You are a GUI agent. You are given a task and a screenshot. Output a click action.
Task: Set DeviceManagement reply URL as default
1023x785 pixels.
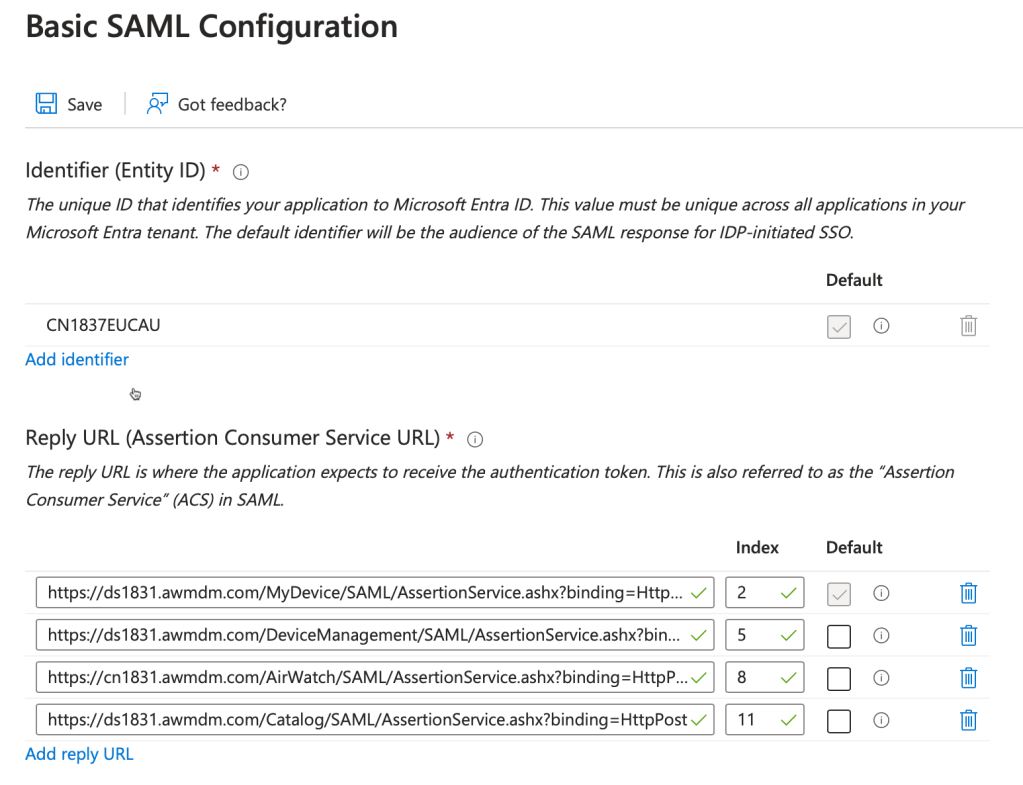pos(839,636)
